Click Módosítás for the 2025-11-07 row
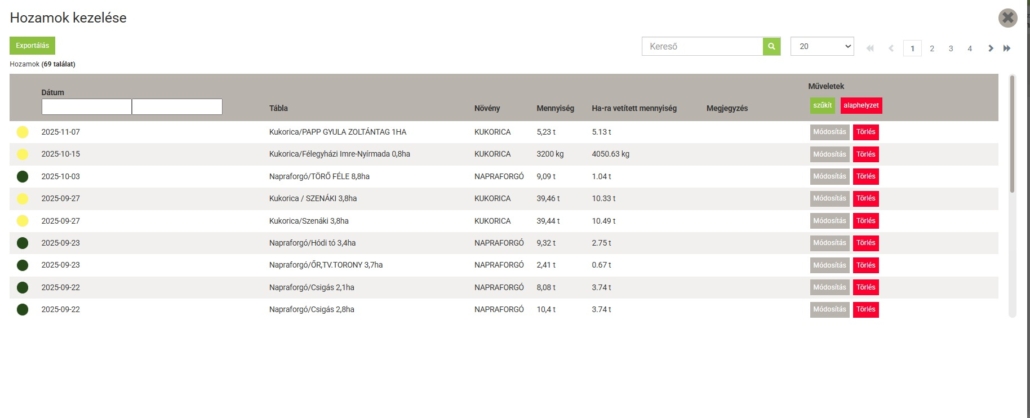The image size is (1030, 418). tap(829, 132)
